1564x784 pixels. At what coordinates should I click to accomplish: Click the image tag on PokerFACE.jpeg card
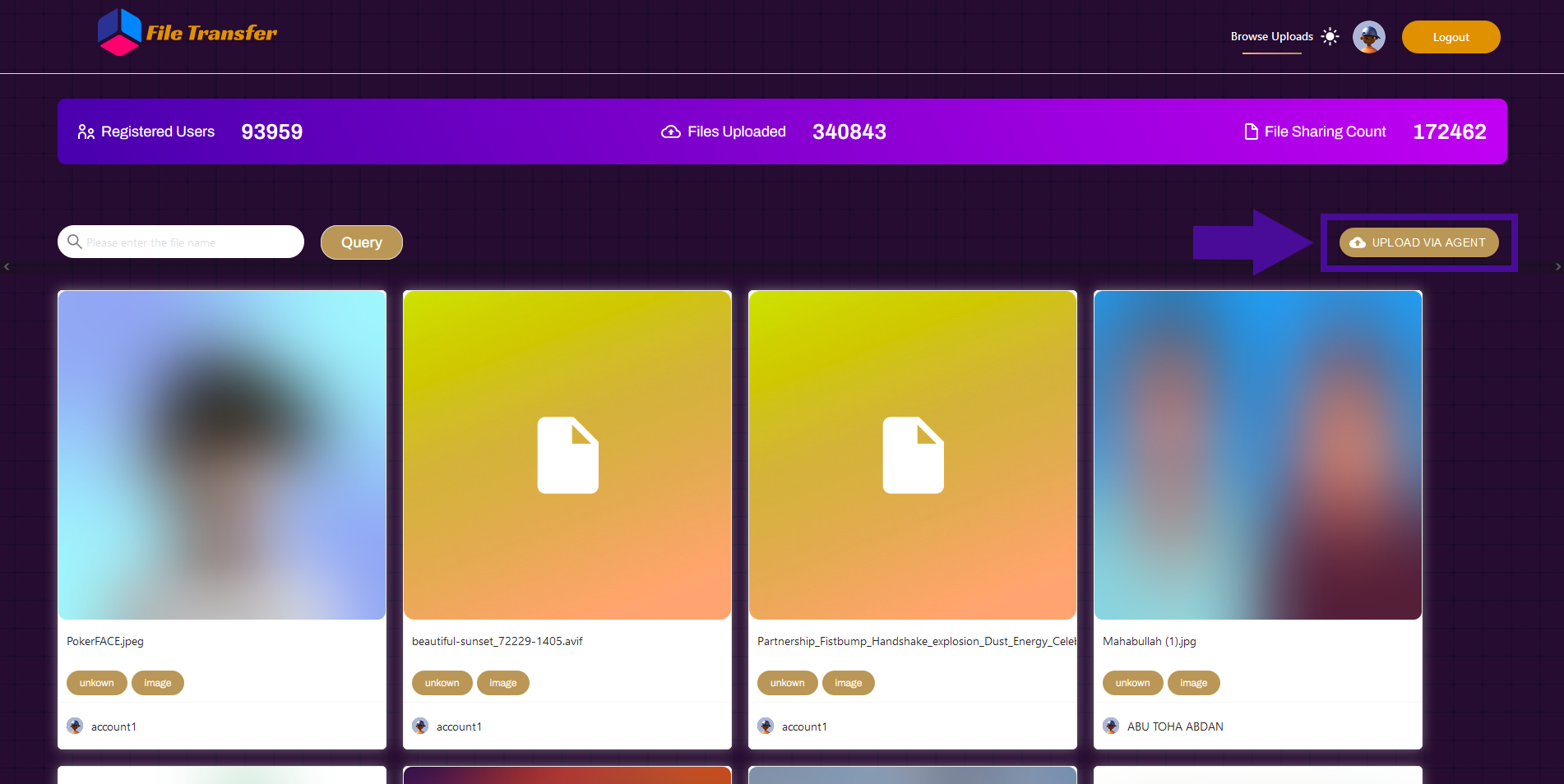point(157,683)
